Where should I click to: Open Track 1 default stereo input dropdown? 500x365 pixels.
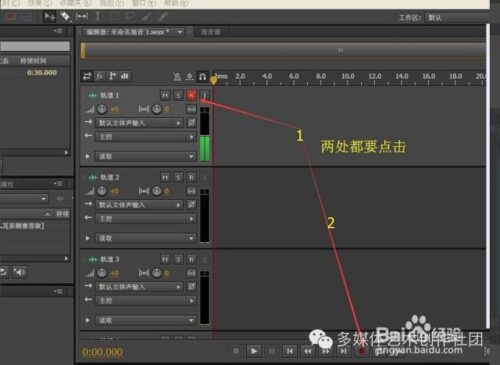[139, 123]
